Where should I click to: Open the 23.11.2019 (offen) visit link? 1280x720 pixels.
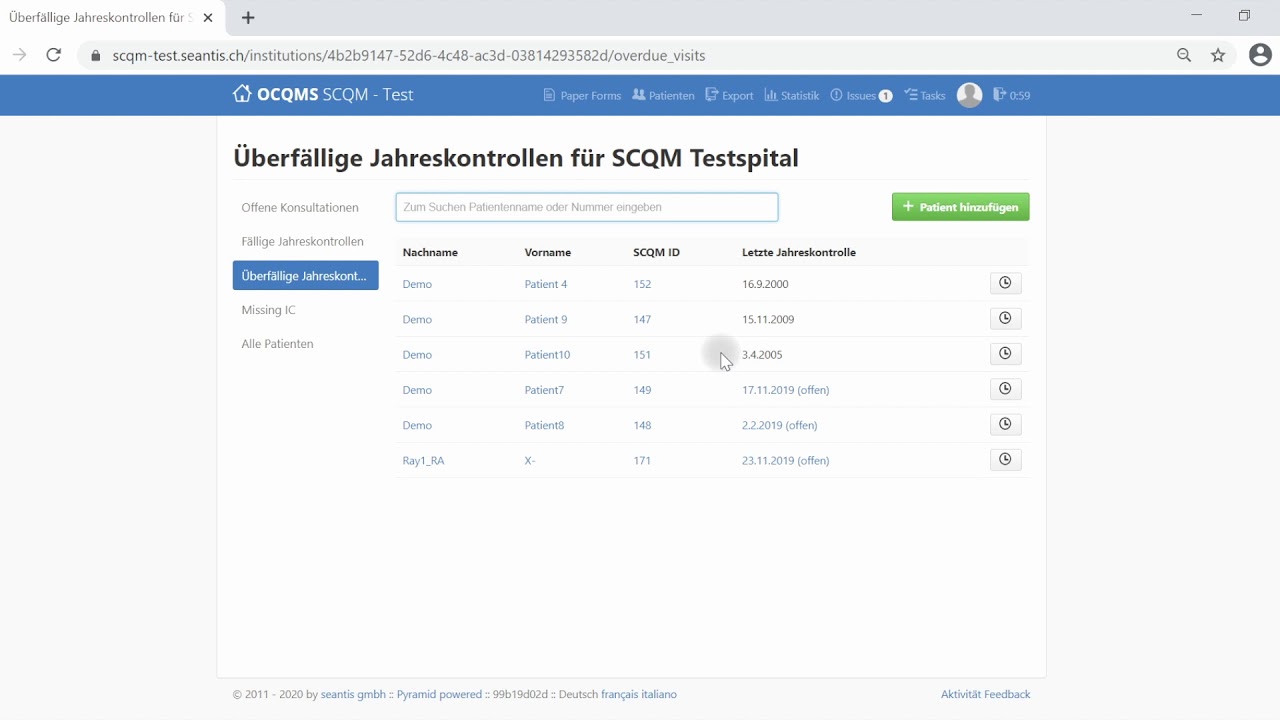pos(786,461)
